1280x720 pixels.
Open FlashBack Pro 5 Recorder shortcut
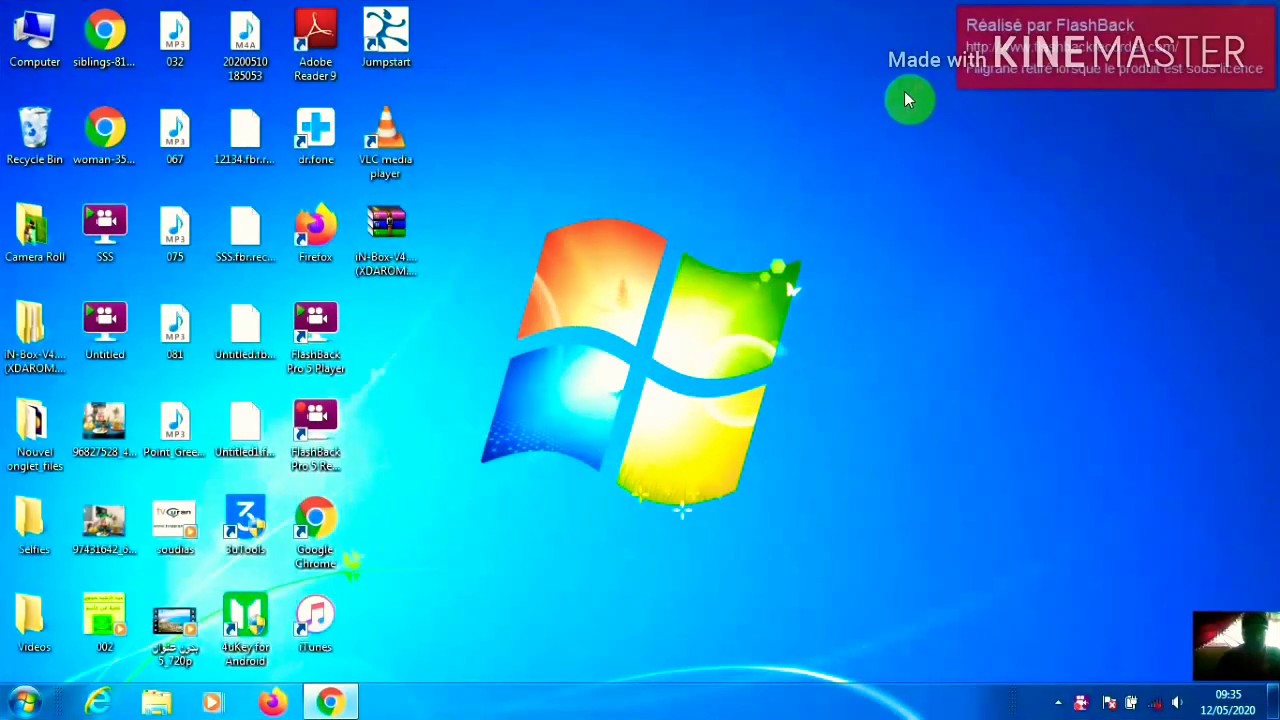coord(315,437)
